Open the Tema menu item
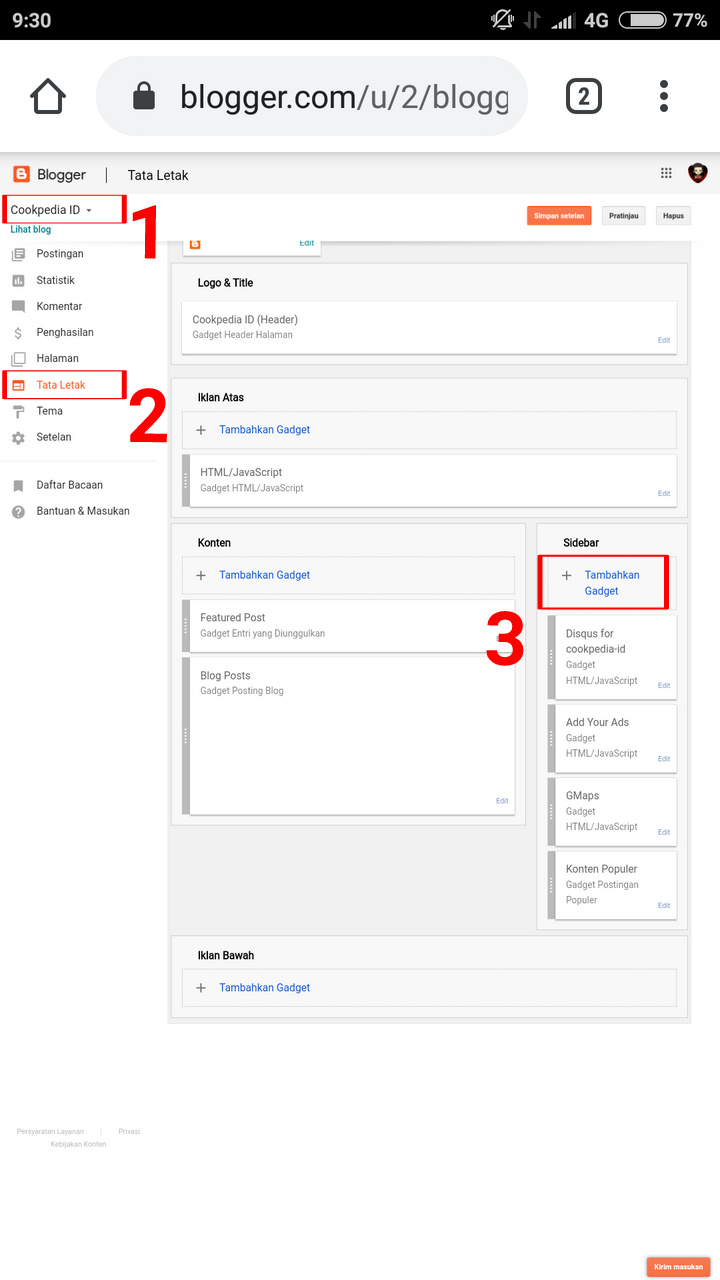 pyautogui.click(x=50, y=411)
